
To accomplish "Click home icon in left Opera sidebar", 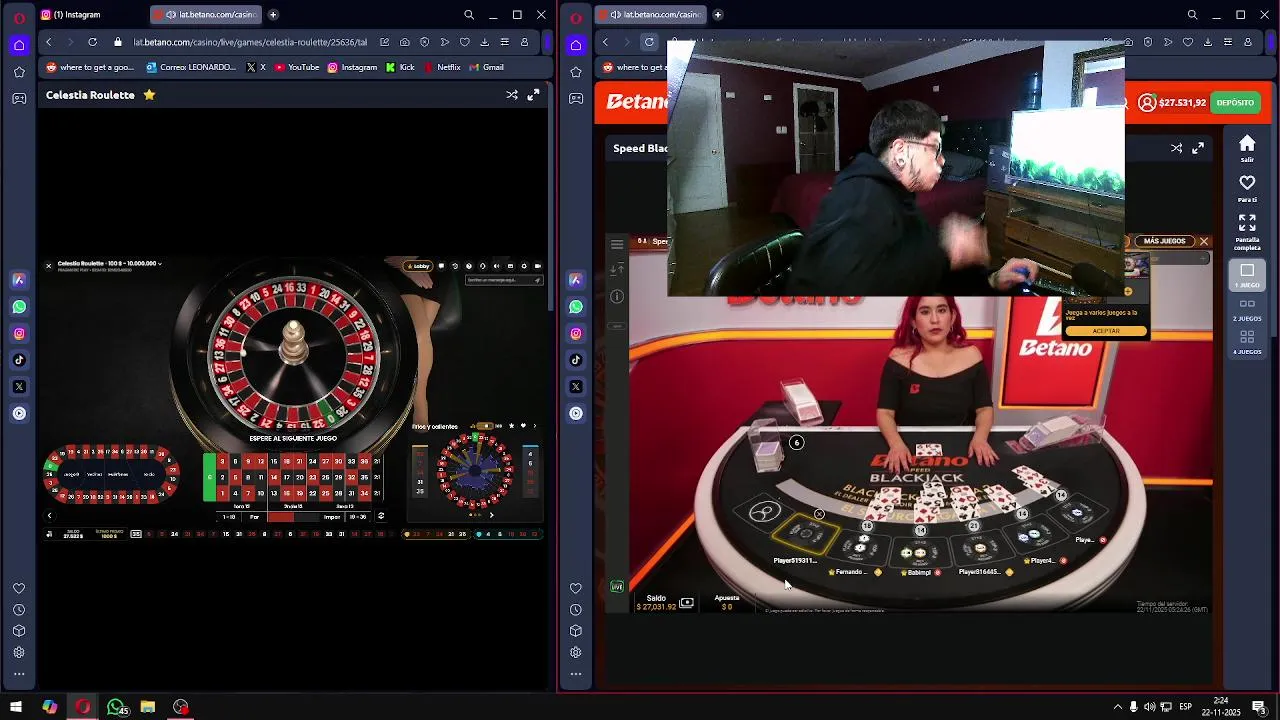I will [19, 45].
